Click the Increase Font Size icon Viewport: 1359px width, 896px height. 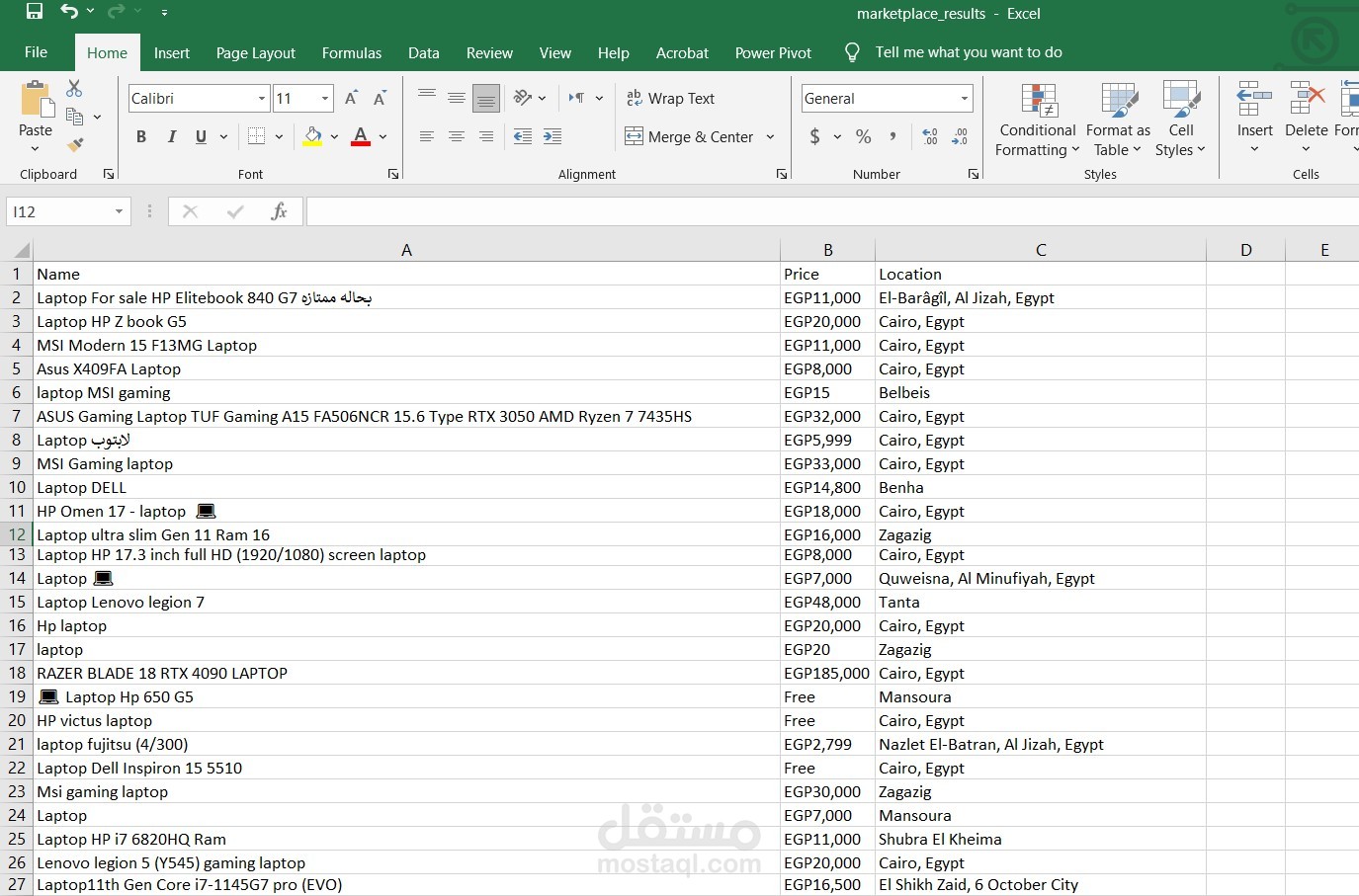point(351,98)
